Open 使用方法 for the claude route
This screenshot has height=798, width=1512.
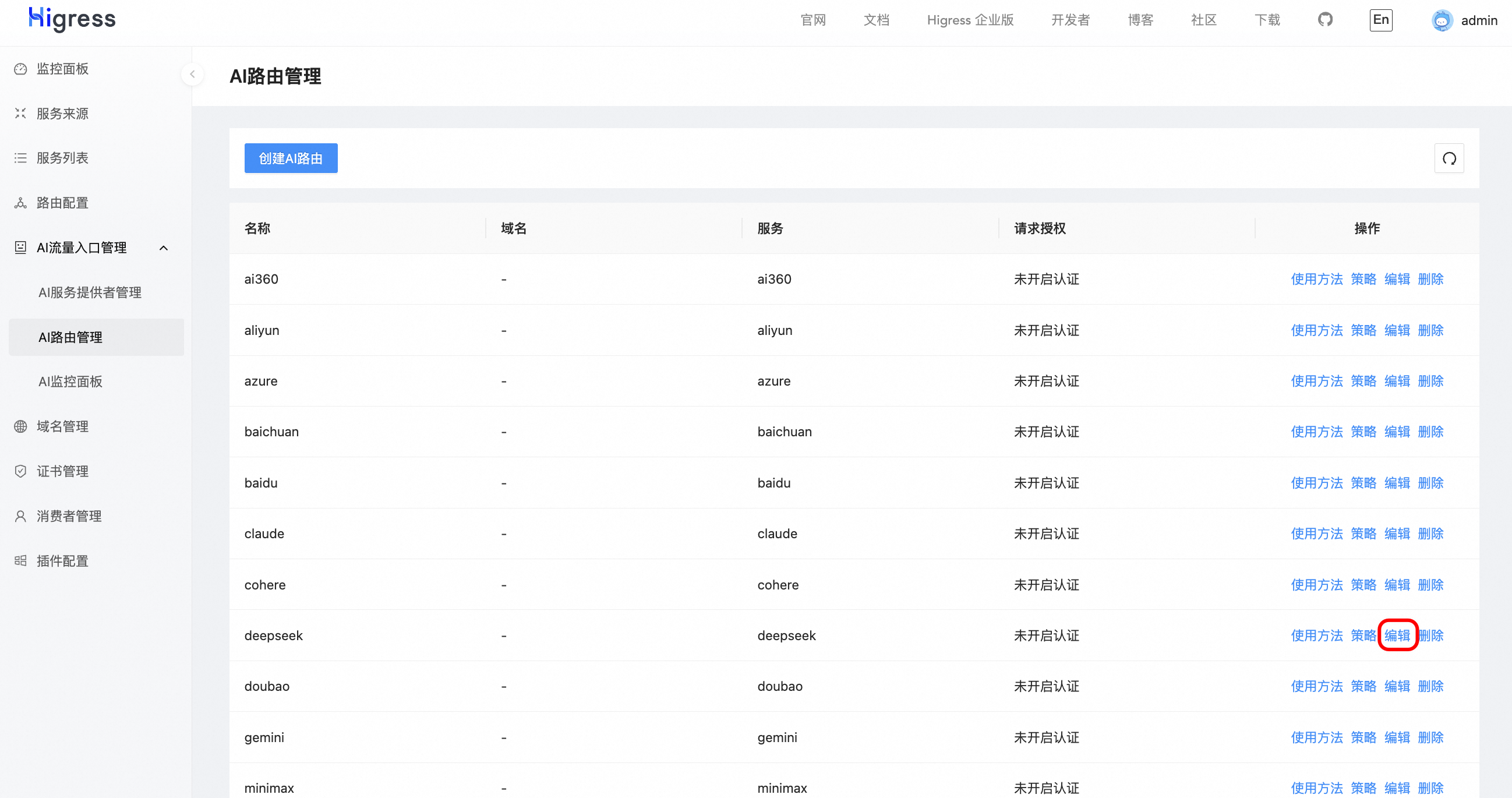(x=1316, y=534)
